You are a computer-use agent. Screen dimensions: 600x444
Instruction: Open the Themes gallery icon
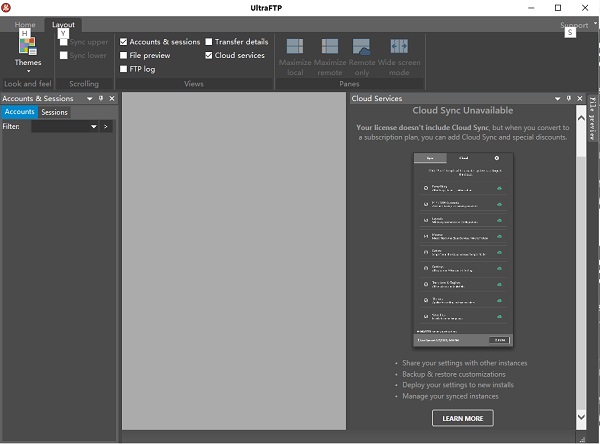[x=28, y=46]
